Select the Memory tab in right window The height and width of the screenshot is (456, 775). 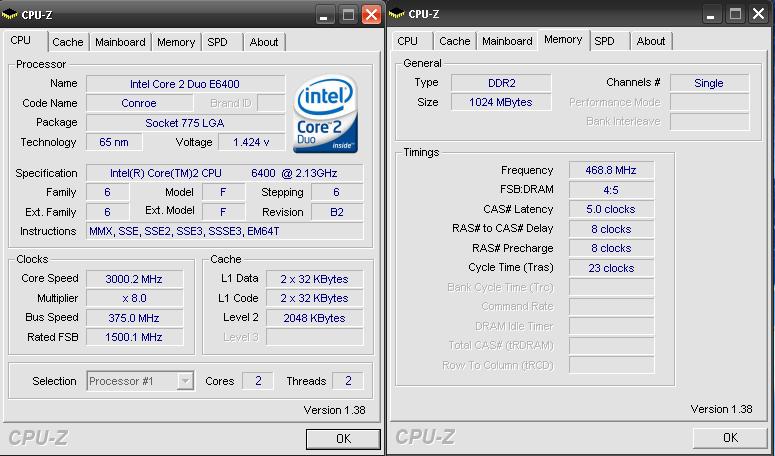pos(563,40)
